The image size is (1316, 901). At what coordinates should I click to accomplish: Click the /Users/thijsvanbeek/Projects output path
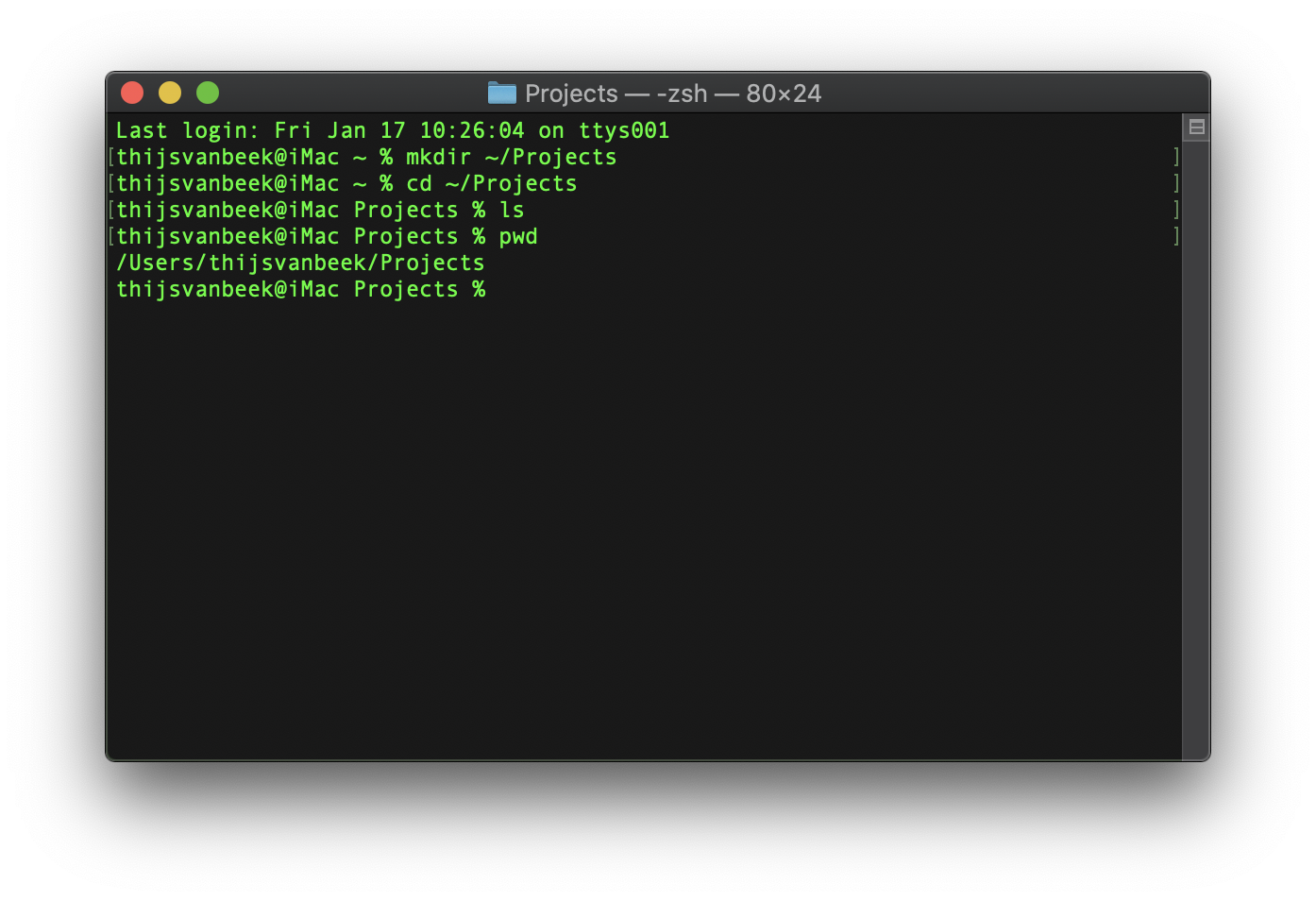coord(300,263)
